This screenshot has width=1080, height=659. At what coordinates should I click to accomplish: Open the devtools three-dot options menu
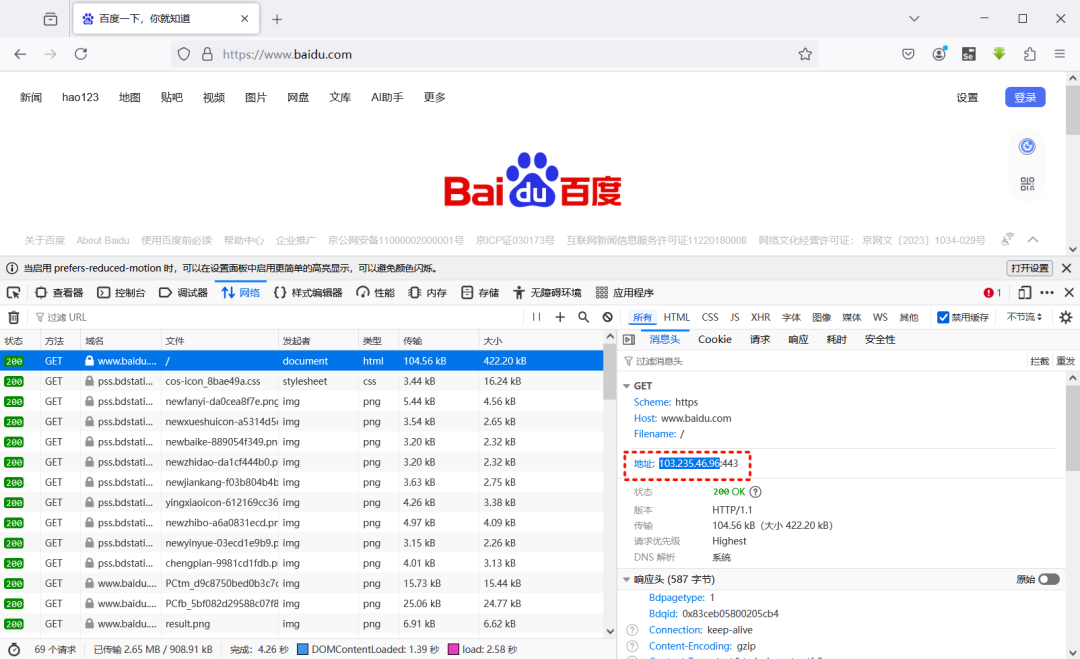[1047, 293]
